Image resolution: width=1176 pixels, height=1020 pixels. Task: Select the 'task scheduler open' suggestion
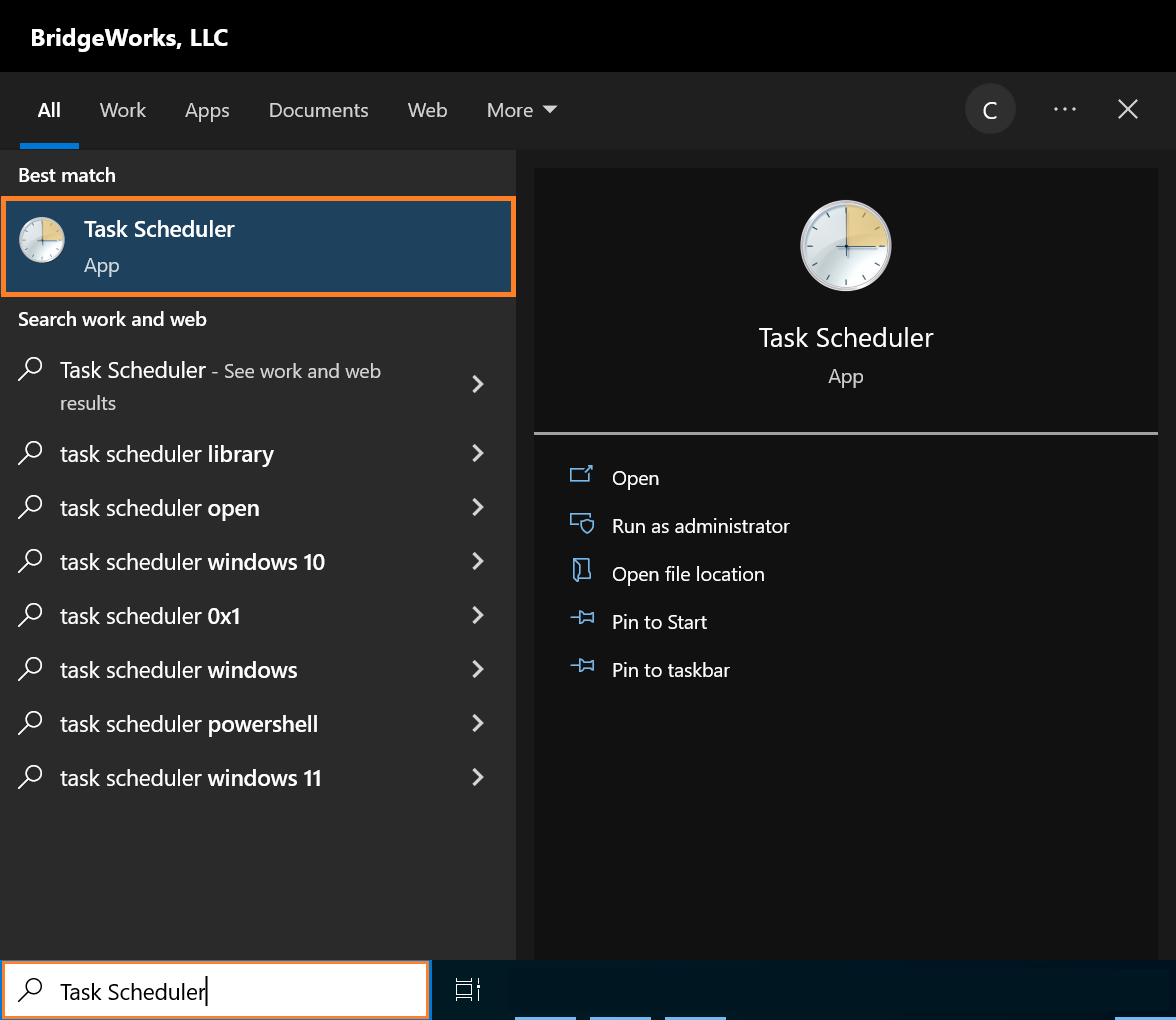258,508
